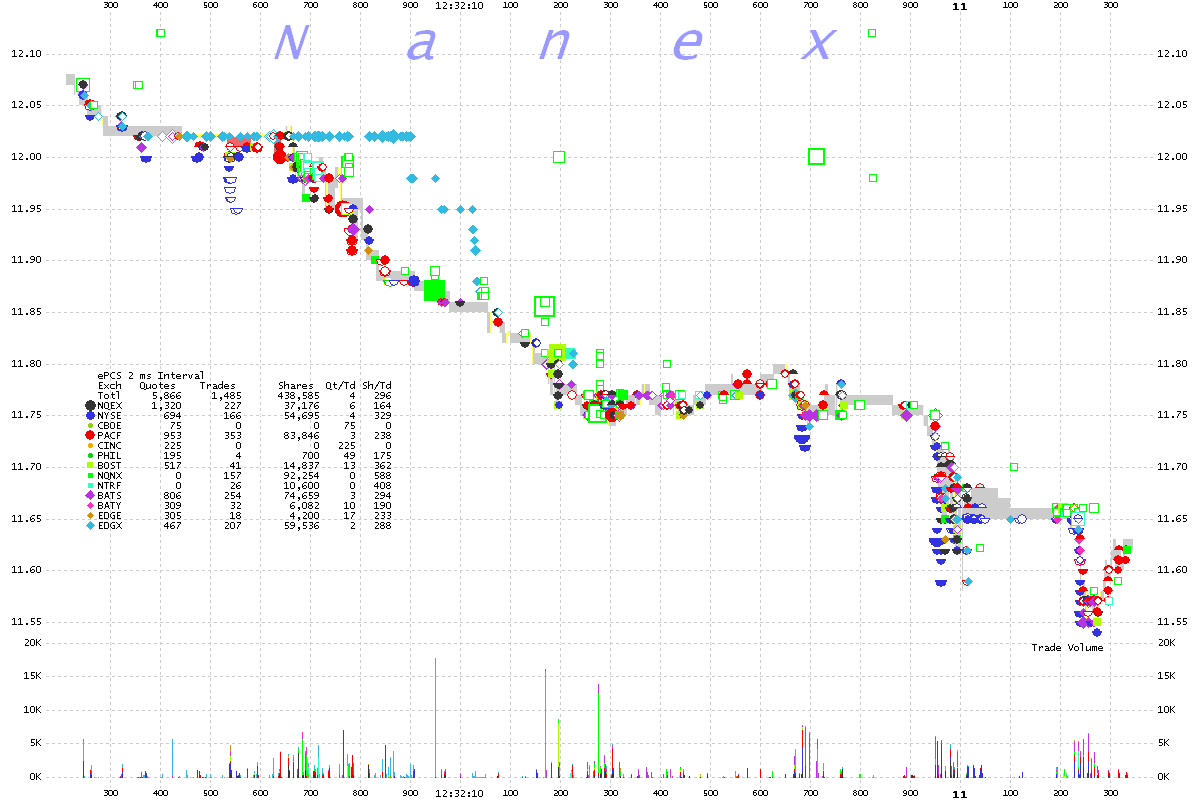Image resolution: width=1200 pixels, height=800 pixels.
Task: Click NQNX shares value '92,254'
Action: click(301, 475)
